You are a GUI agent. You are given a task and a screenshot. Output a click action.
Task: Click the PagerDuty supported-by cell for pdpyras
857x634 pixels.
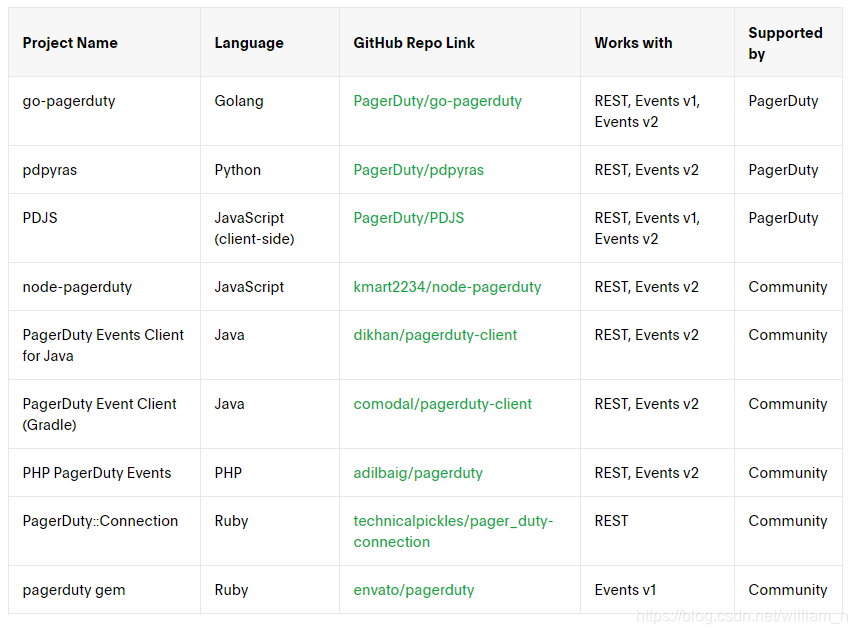(x=789, y=170)
